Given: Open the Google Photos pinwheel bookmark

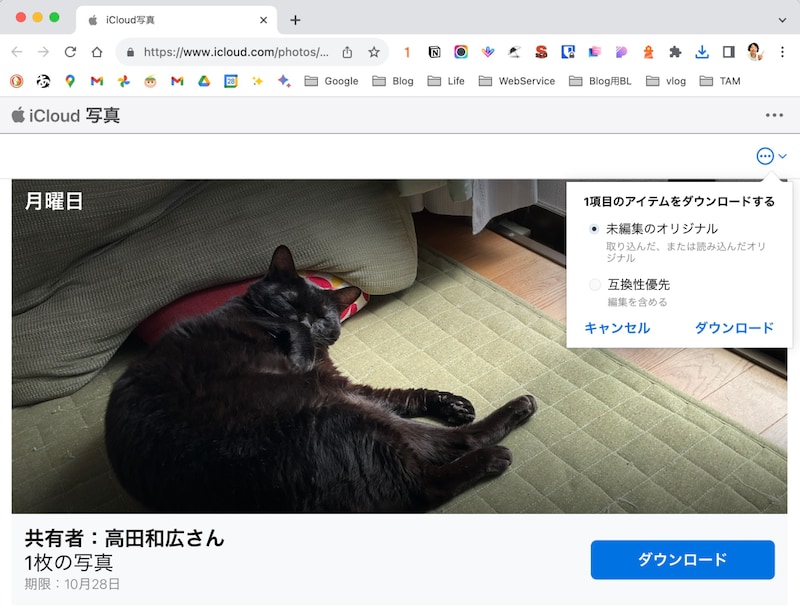Looking at the screenshot, I should click(x=123, y=81).
